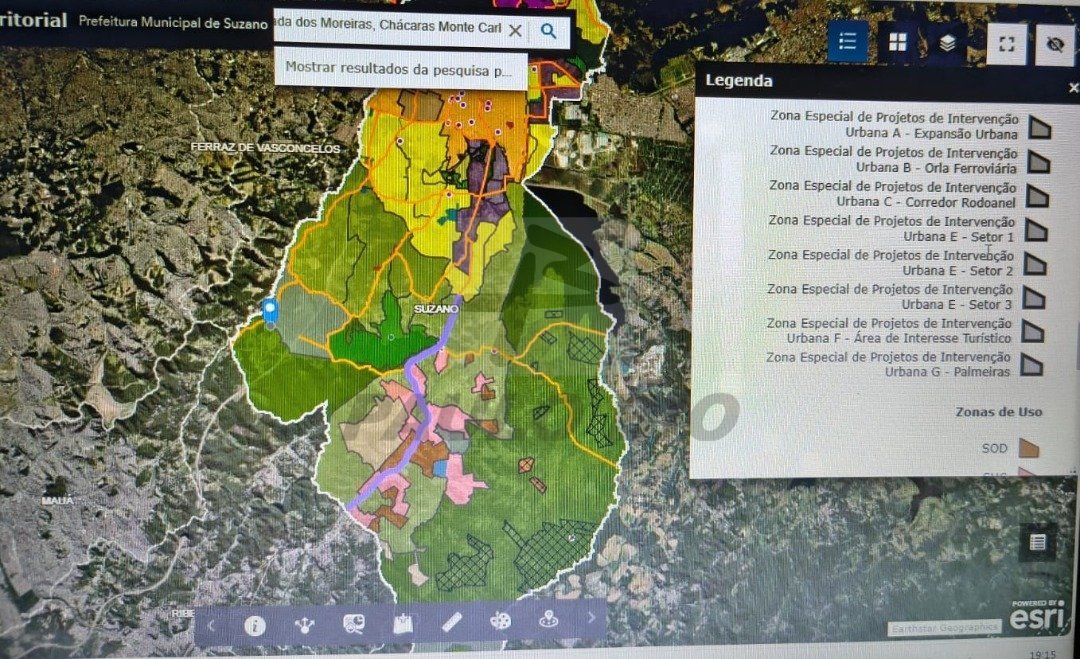Viewport: 1080px width, 659px height.
Task: Select the measurement ruler tool
Action: pyautogui.click(x=451, y=623)
